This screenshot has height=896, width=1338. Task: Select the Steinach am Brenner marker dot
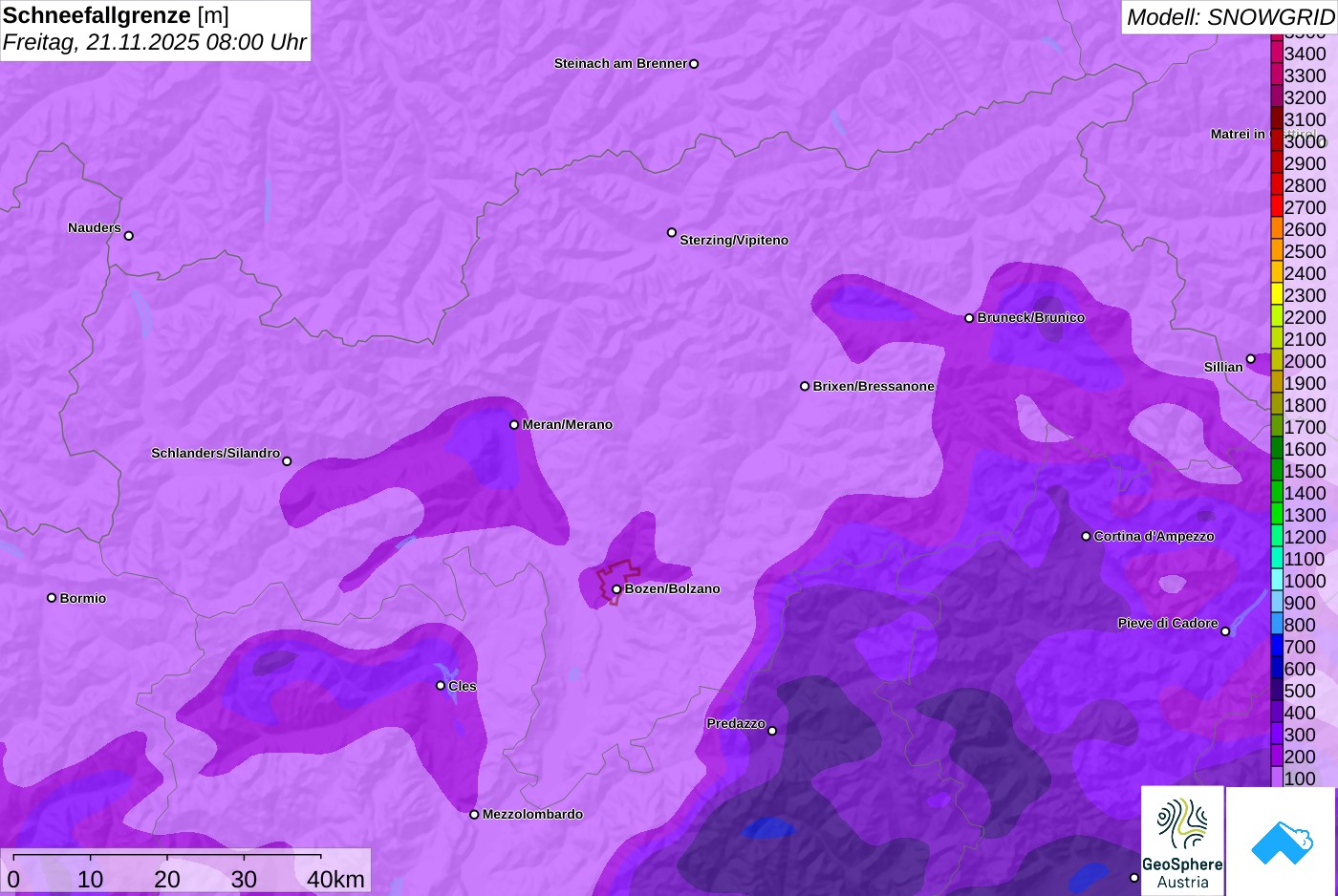pyautogui.click(x=694, y=64)
